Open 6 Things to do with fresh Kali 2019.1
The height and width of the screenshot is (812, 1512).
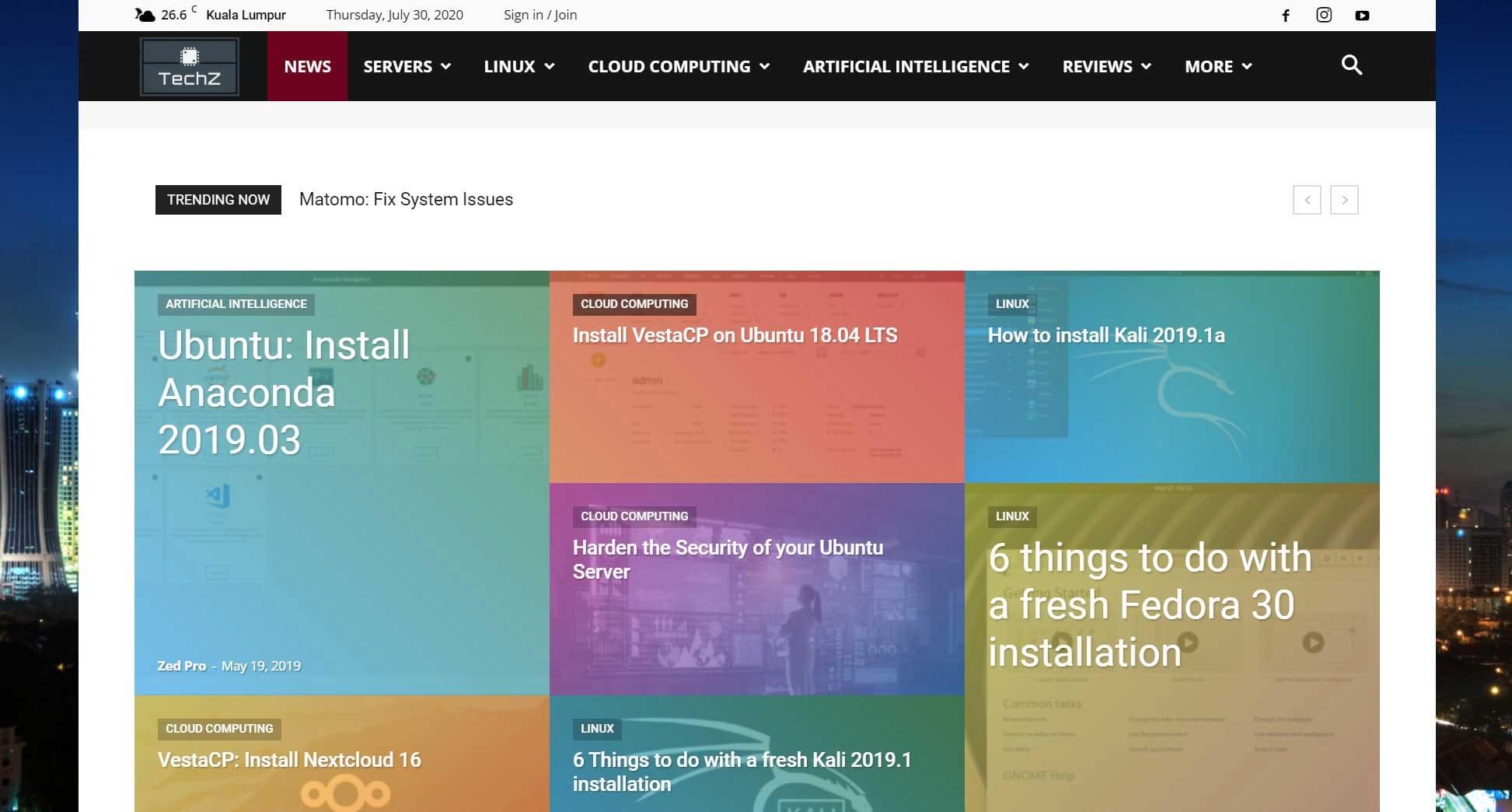pos(742,772)
